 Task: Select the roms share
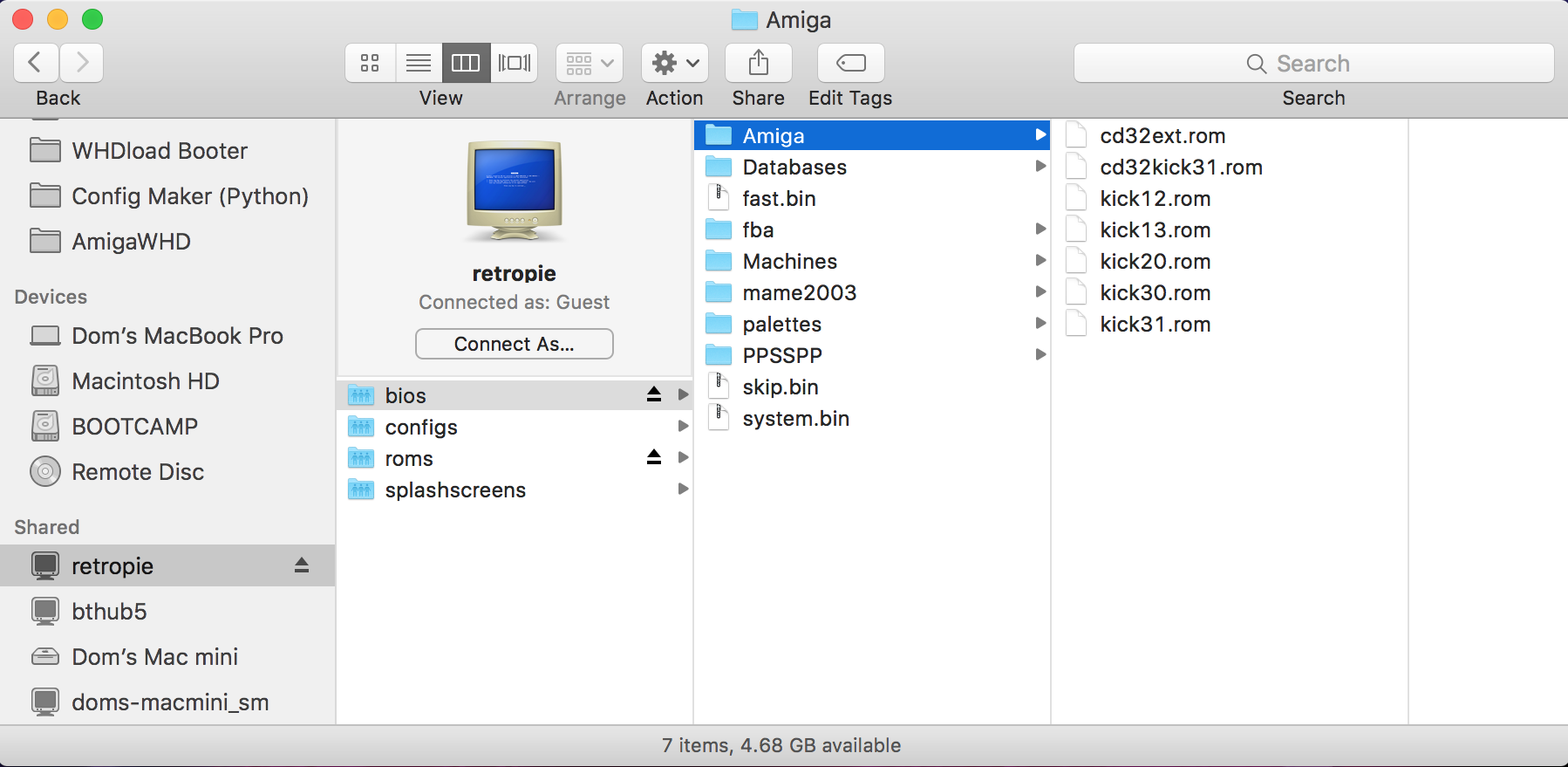point(515,458)
